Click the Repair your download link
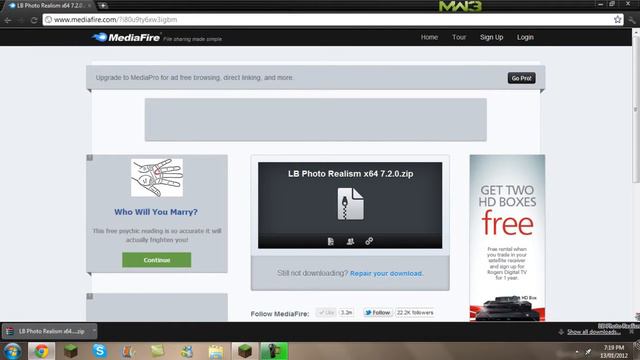The image size is (640, 360). (386, 273)
